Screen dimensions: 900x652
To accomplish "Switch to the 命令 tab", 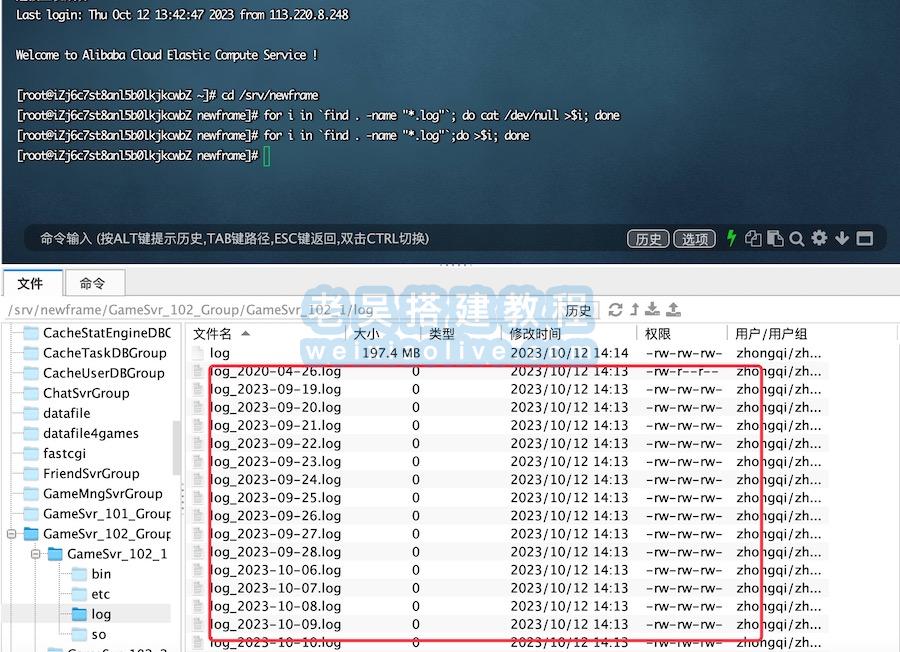I will 94,282.
